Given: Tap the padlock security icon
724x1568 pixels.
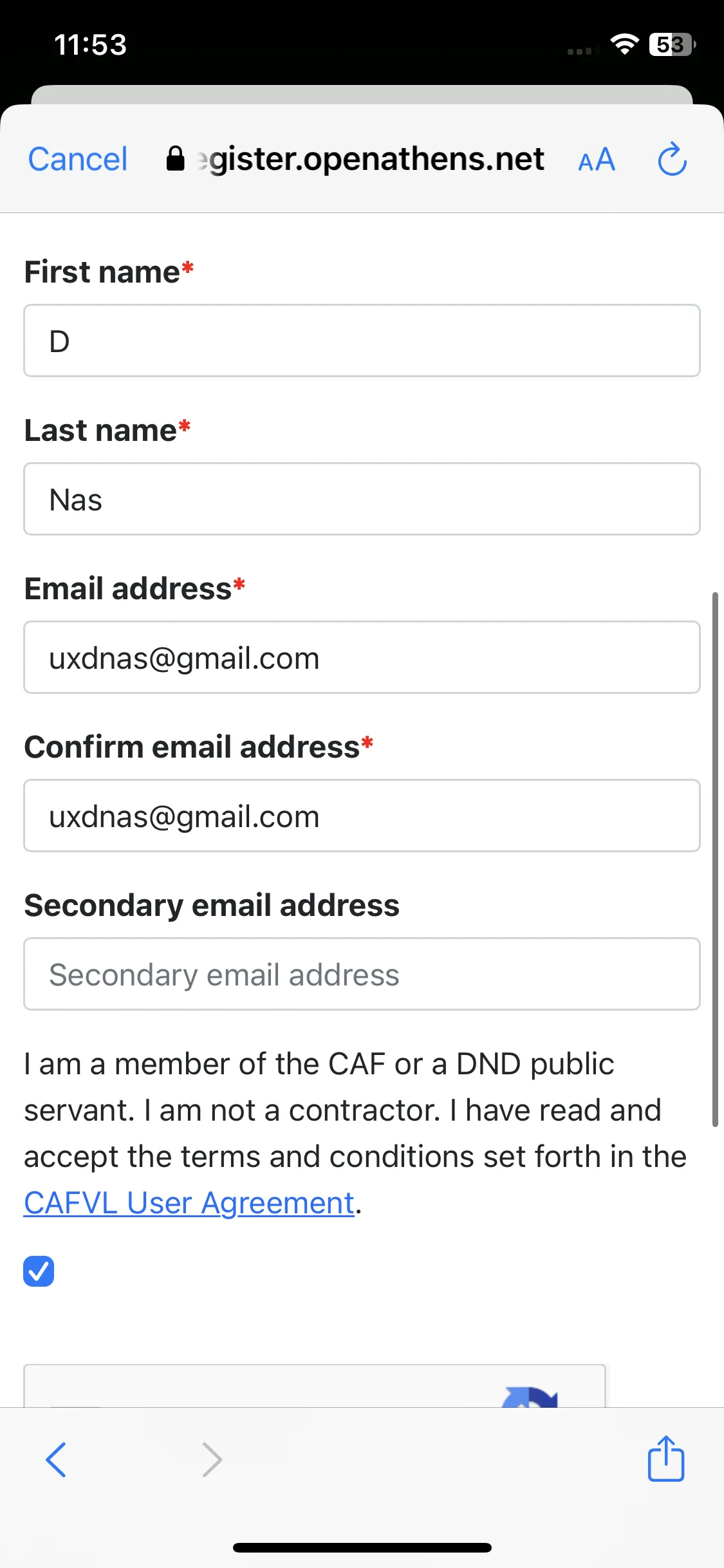Looking at the screenshot, I should (x=175, y=158).
